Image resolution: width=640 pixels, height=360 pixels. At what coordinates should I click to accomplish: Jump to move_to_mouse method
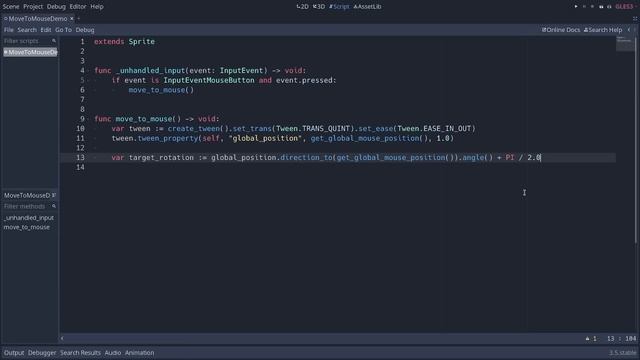(x=27, y=227)
